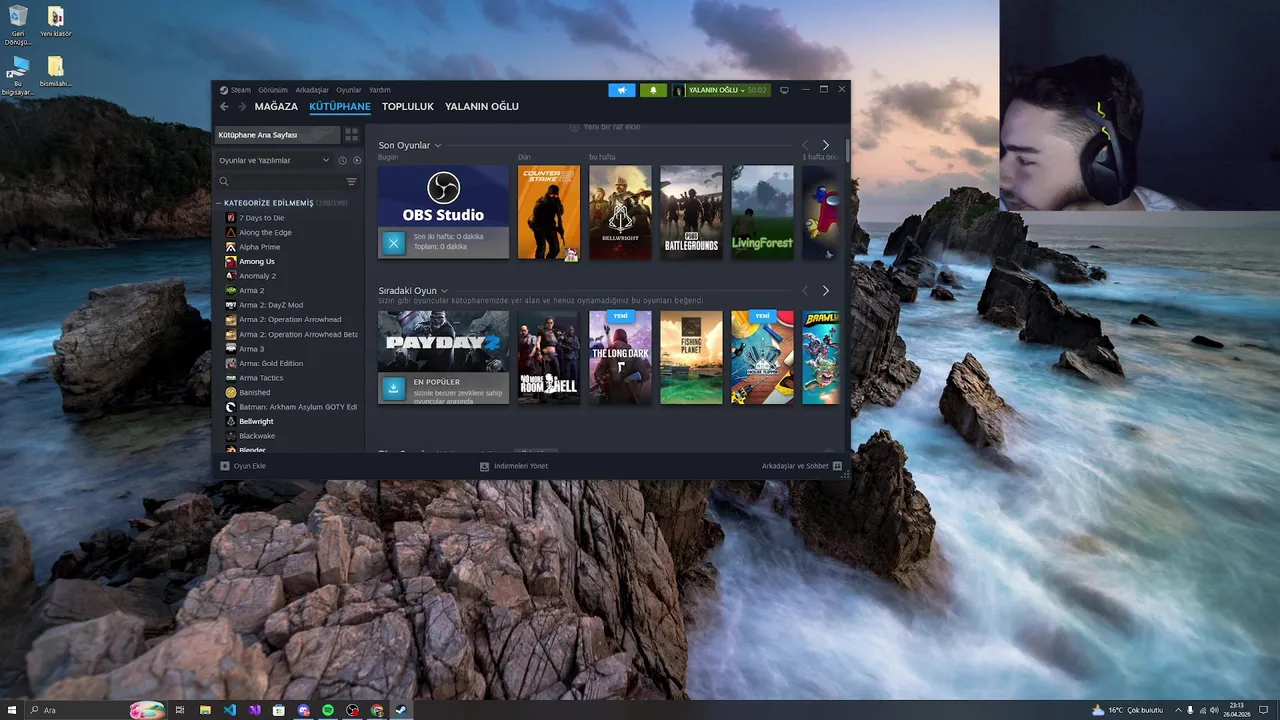Click Oyun Ekle link

point(249,466)
